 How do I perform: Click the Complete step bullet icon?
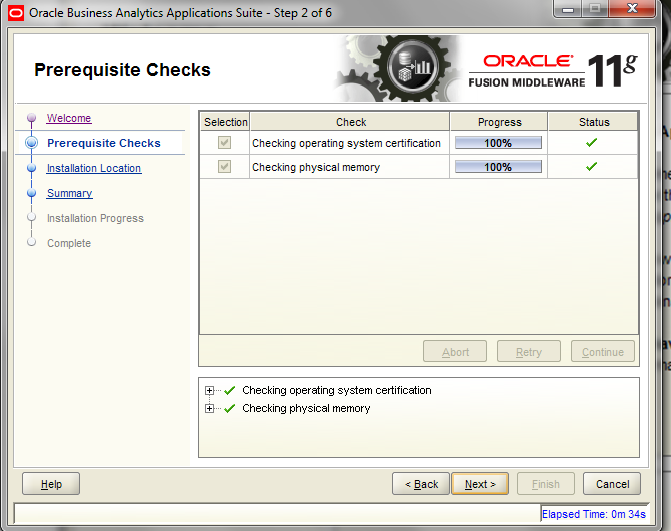coord(31,242)
